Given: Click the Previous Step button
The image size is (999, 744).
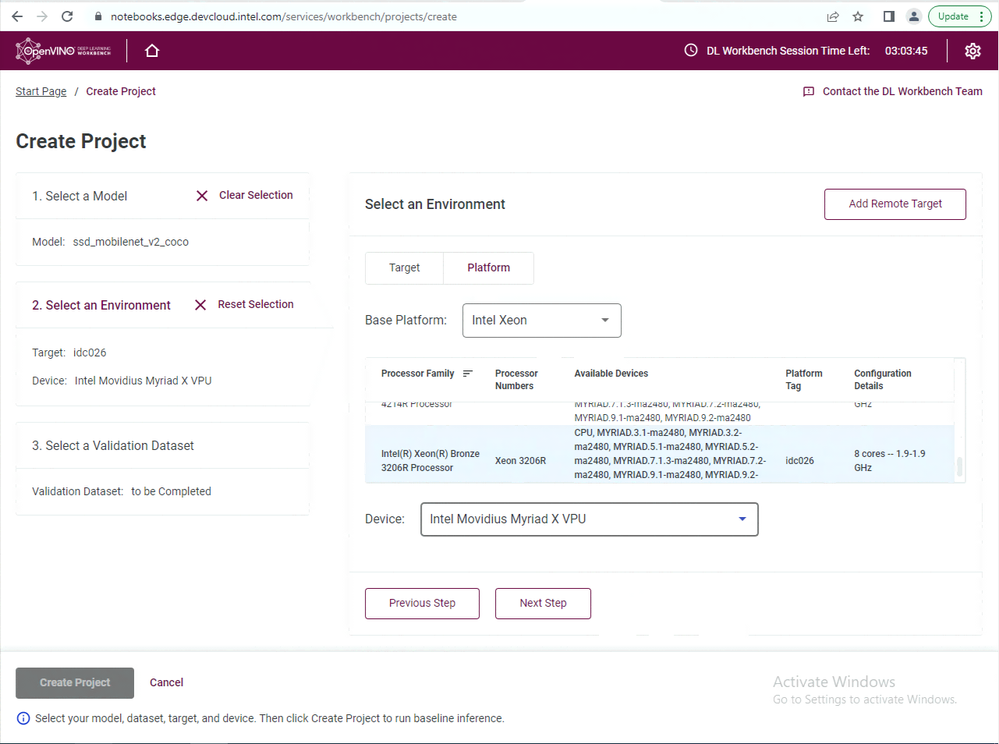Looking at the screenshot, I should point(422,603).
